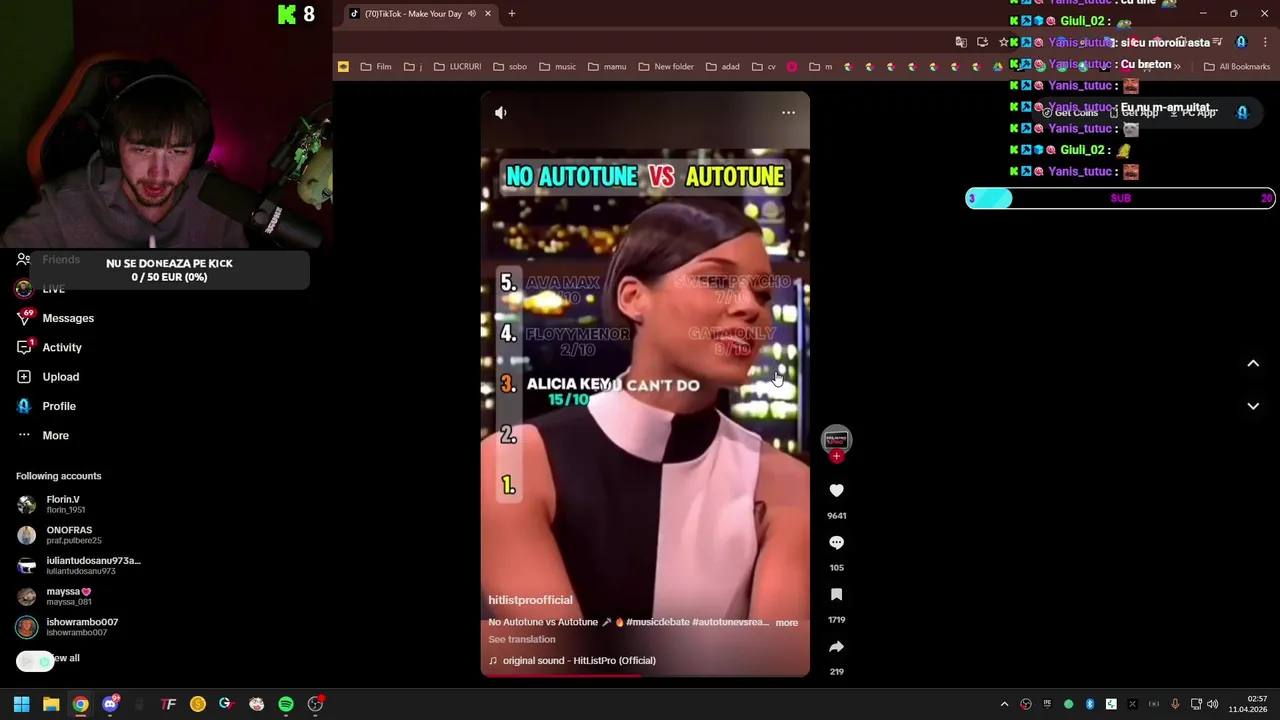Viewport: 1280px width, 720px height.
Task: Open Discord from the taskbar
Action: click(x=110, y=704)
